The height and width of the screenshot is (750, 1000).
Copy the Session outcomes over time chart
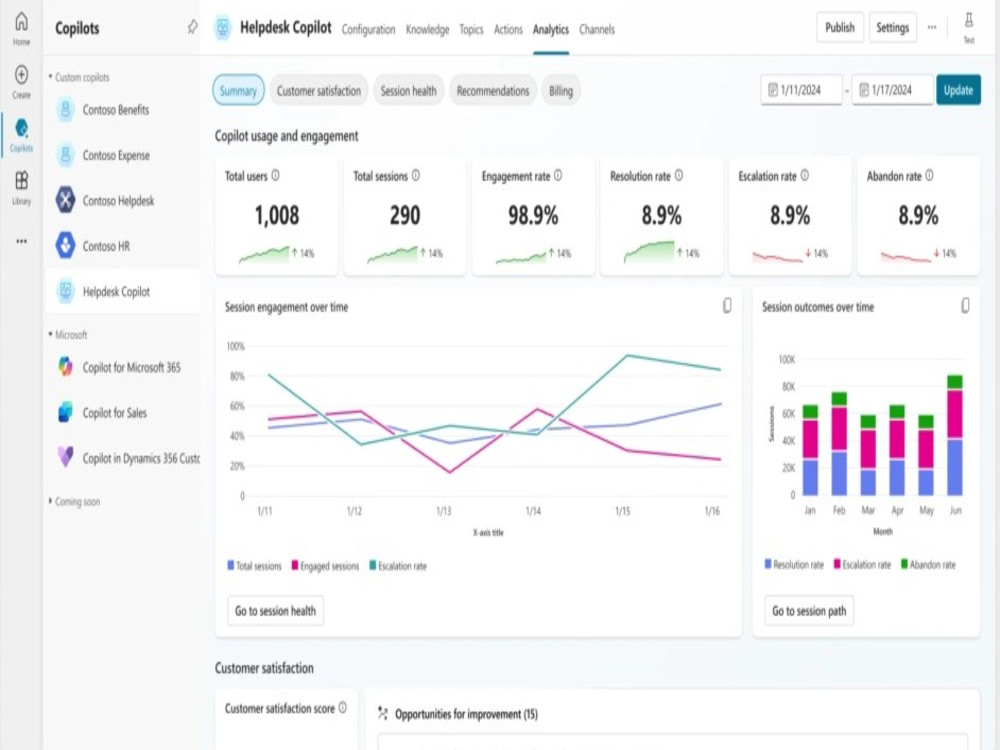pyautogui.click(x=966, y=305)
